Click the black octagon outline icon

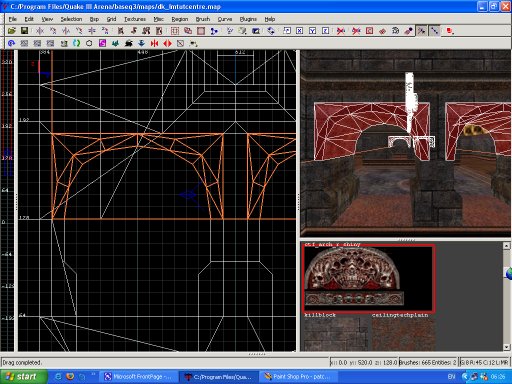point(89,43)
